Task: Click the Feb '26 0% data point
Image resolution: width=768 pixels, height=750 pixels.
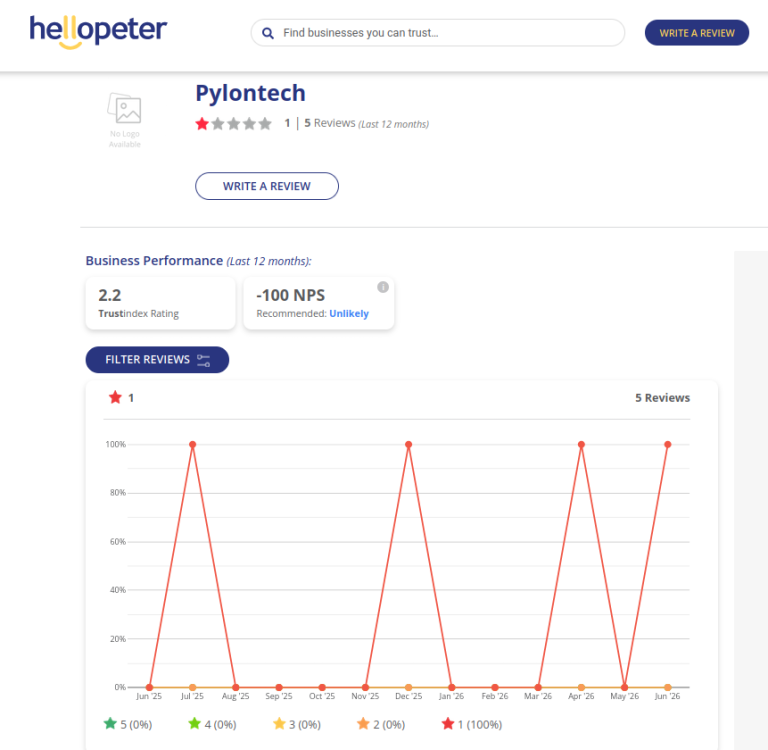Action: [x=495, y=687]
